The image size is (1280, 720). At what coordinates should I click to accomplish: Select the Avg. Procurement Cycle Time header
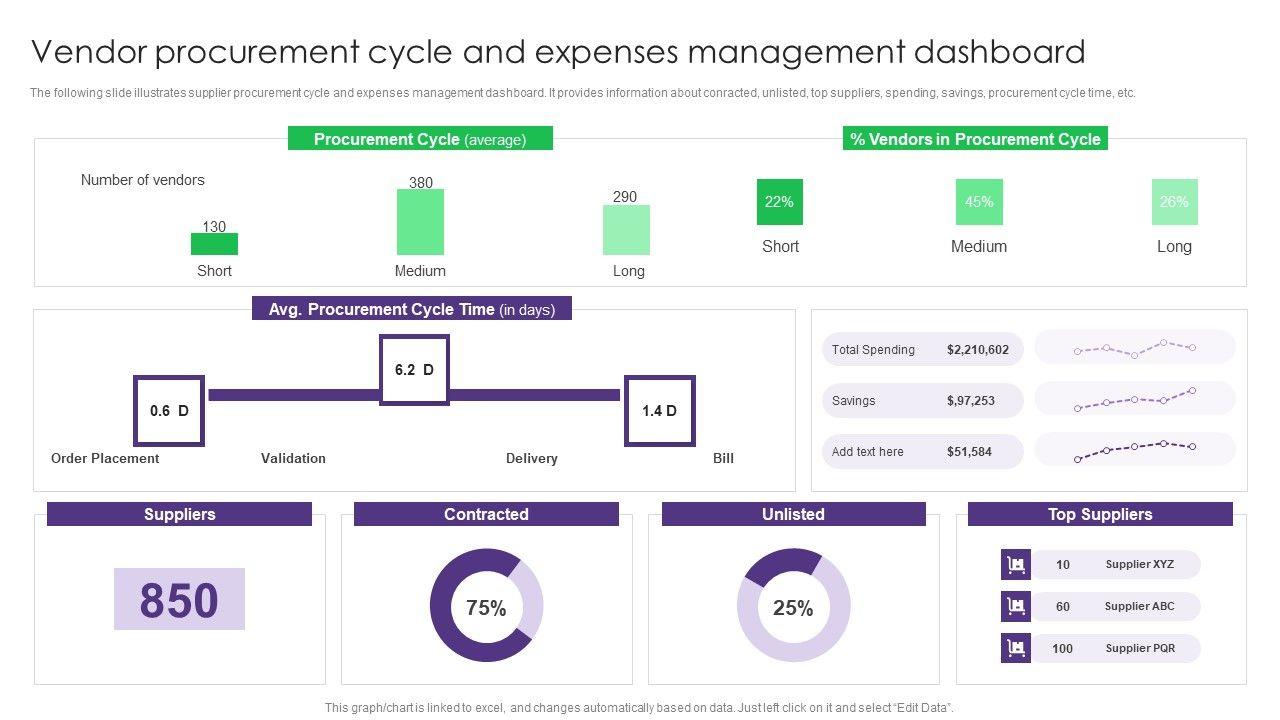point(411,309)
